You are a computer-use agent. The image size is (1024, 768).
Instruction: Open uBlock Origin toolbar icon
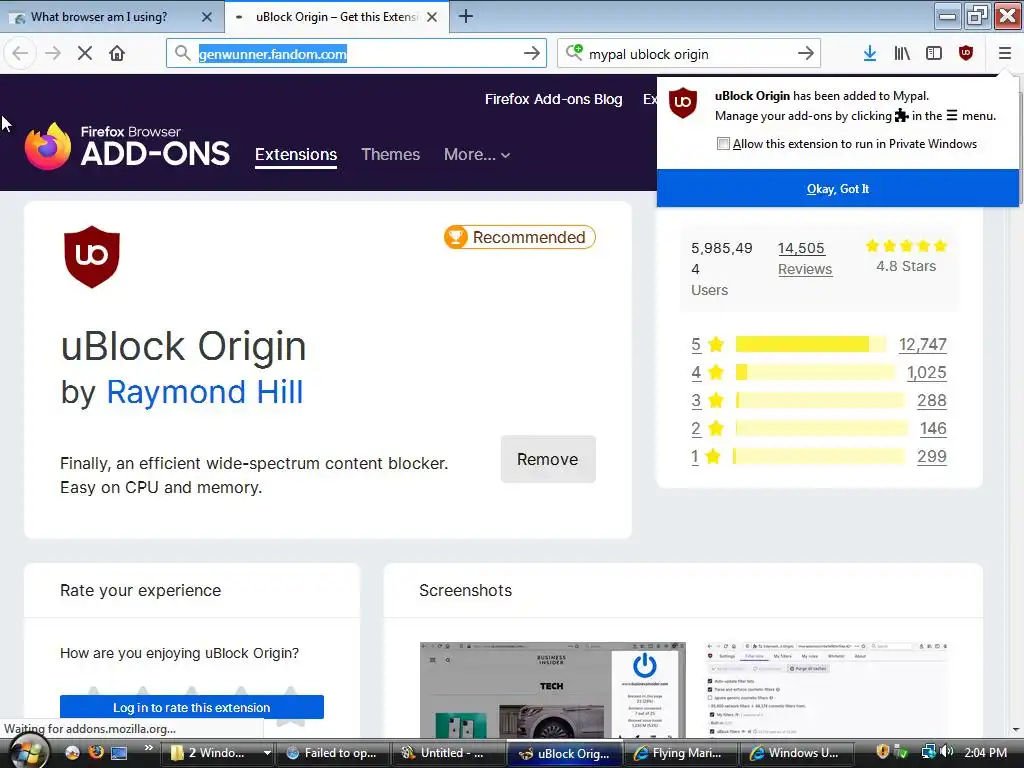tap(966, 54)
